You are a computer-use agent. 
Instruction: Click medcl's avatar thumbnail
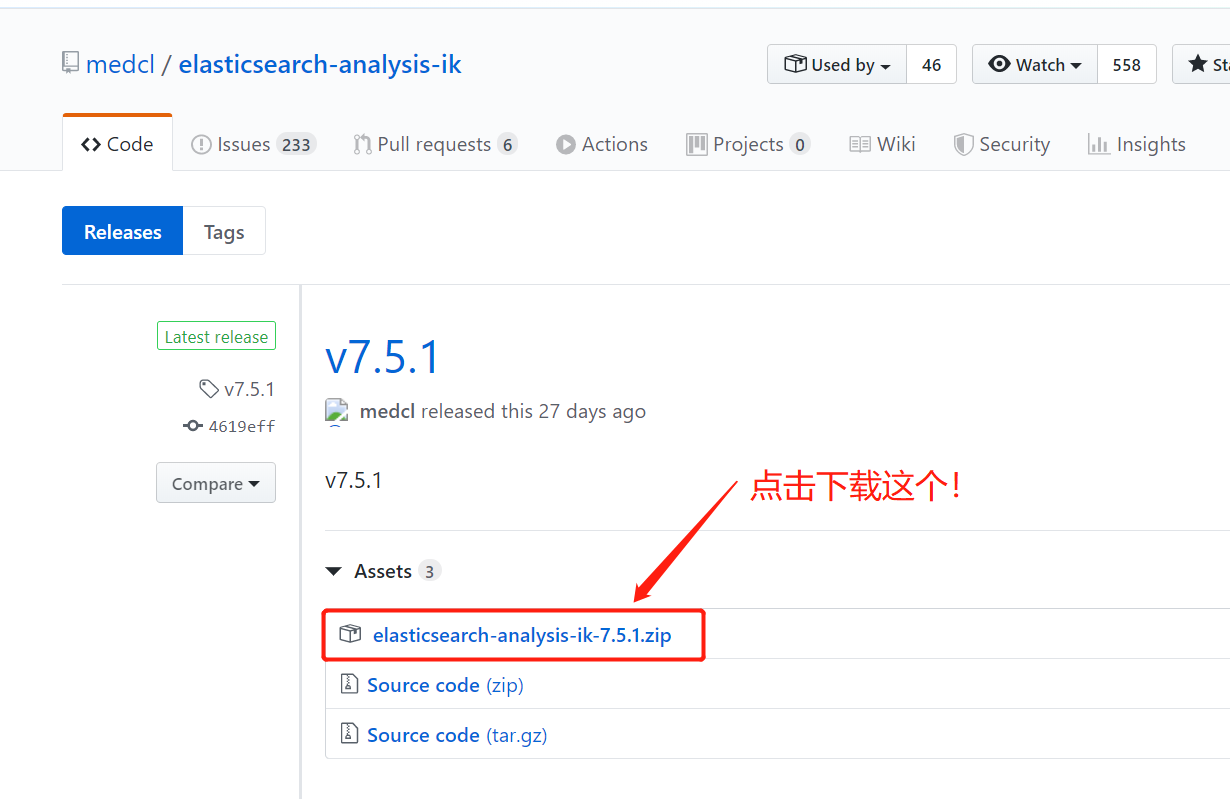pos(337,411)
